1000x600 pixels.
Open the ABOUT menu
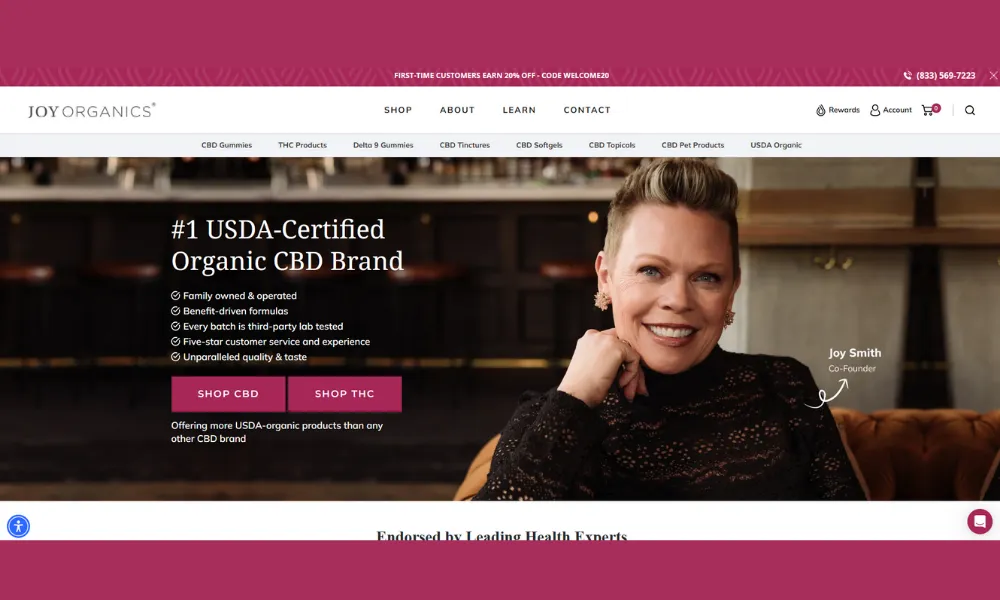(x=457, y=110)
